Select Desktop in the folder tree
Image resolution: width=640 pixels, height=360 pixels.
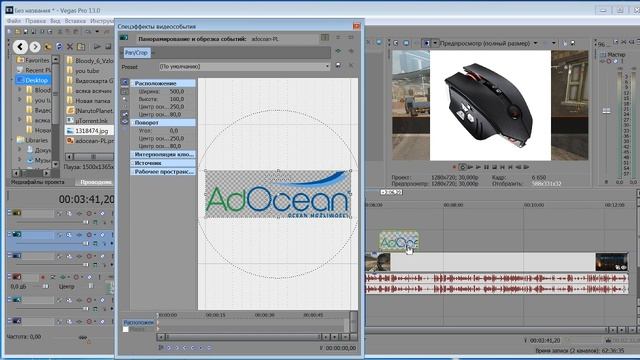click(x=33, y=80)
